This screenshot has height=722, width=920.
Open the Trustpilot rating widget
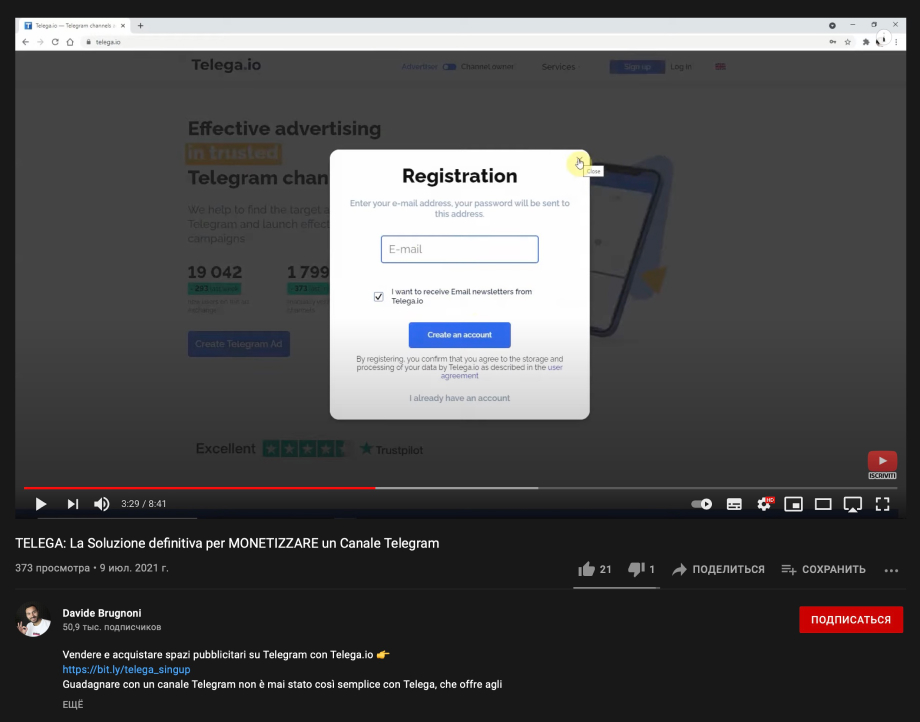(309, 449)
